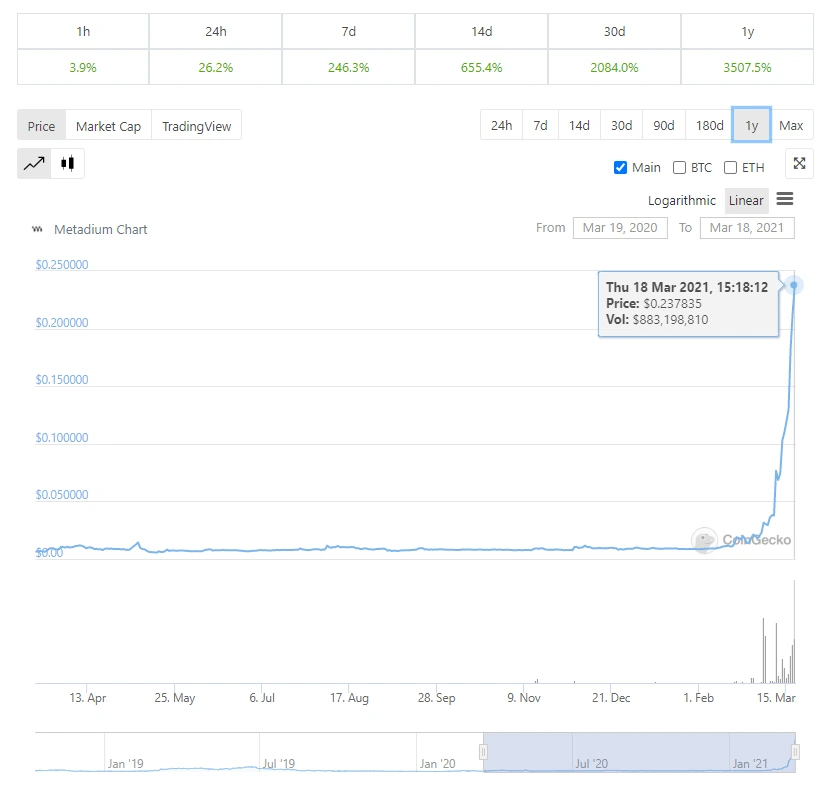Grab the left navigator range handle
Image resolution: width=829 pixels, height=787 pixels.
tap(483, 752)
